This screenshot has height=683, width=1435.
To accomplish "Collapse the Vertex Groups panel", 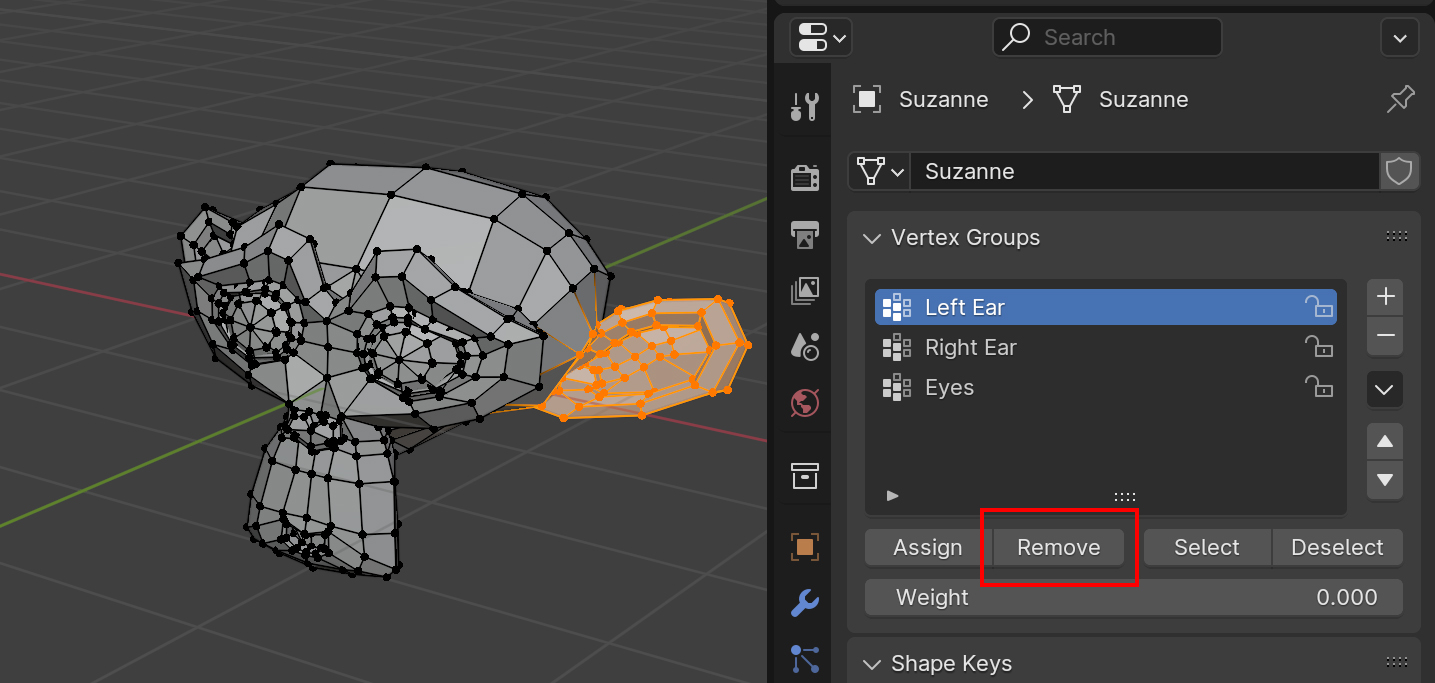I will pyautogui.click(x=873, y=238).
